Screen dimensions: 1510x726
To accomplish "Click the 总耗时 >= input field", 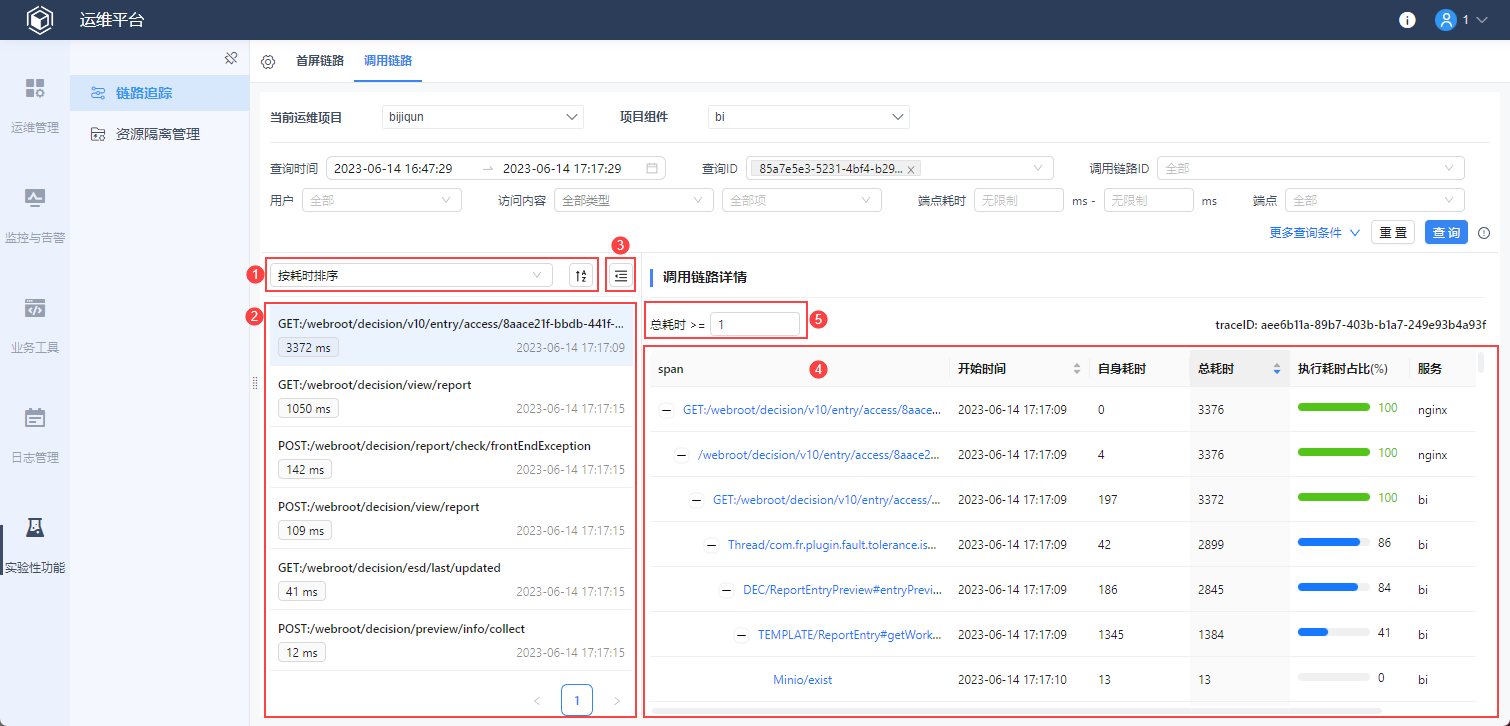I will tap(755, 325).
